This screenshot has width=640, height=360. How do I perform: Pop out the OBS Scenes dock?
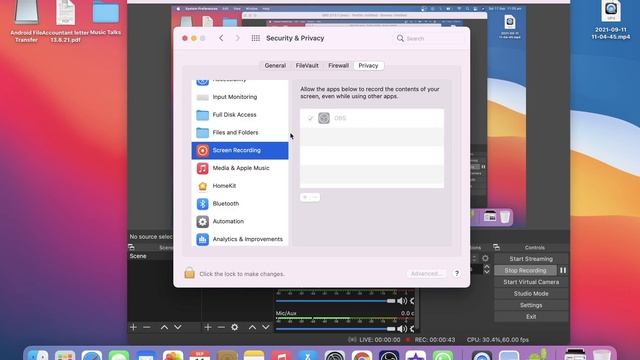pyautogui.click(x=131, y=247)
